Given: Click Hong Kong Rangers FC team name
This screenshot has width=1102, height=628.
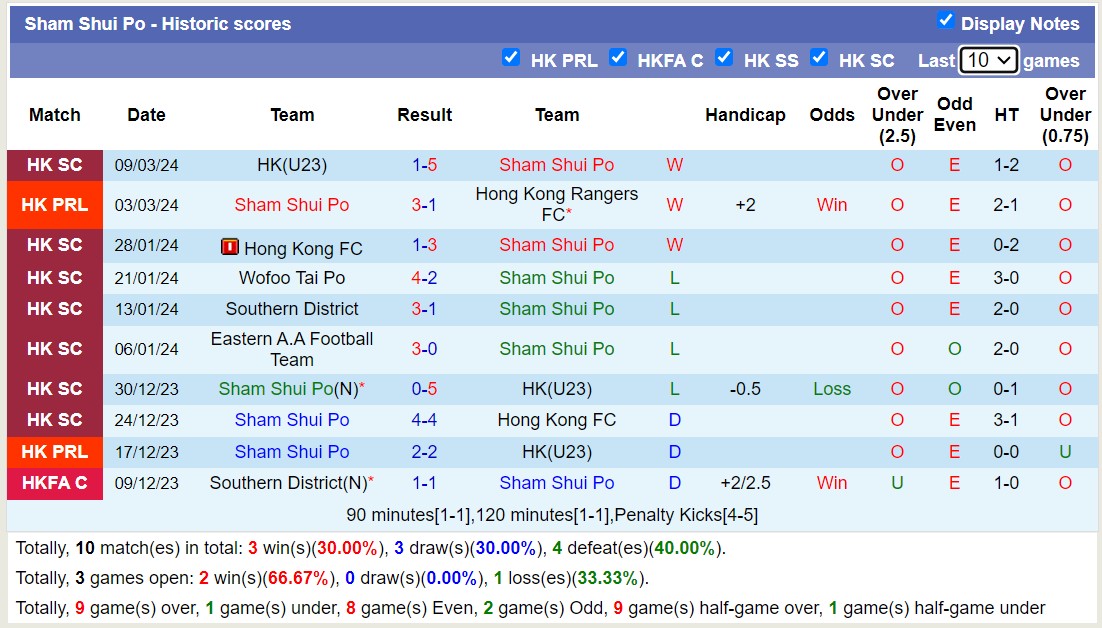Looking at the screenshot, I should click(556, 204).
